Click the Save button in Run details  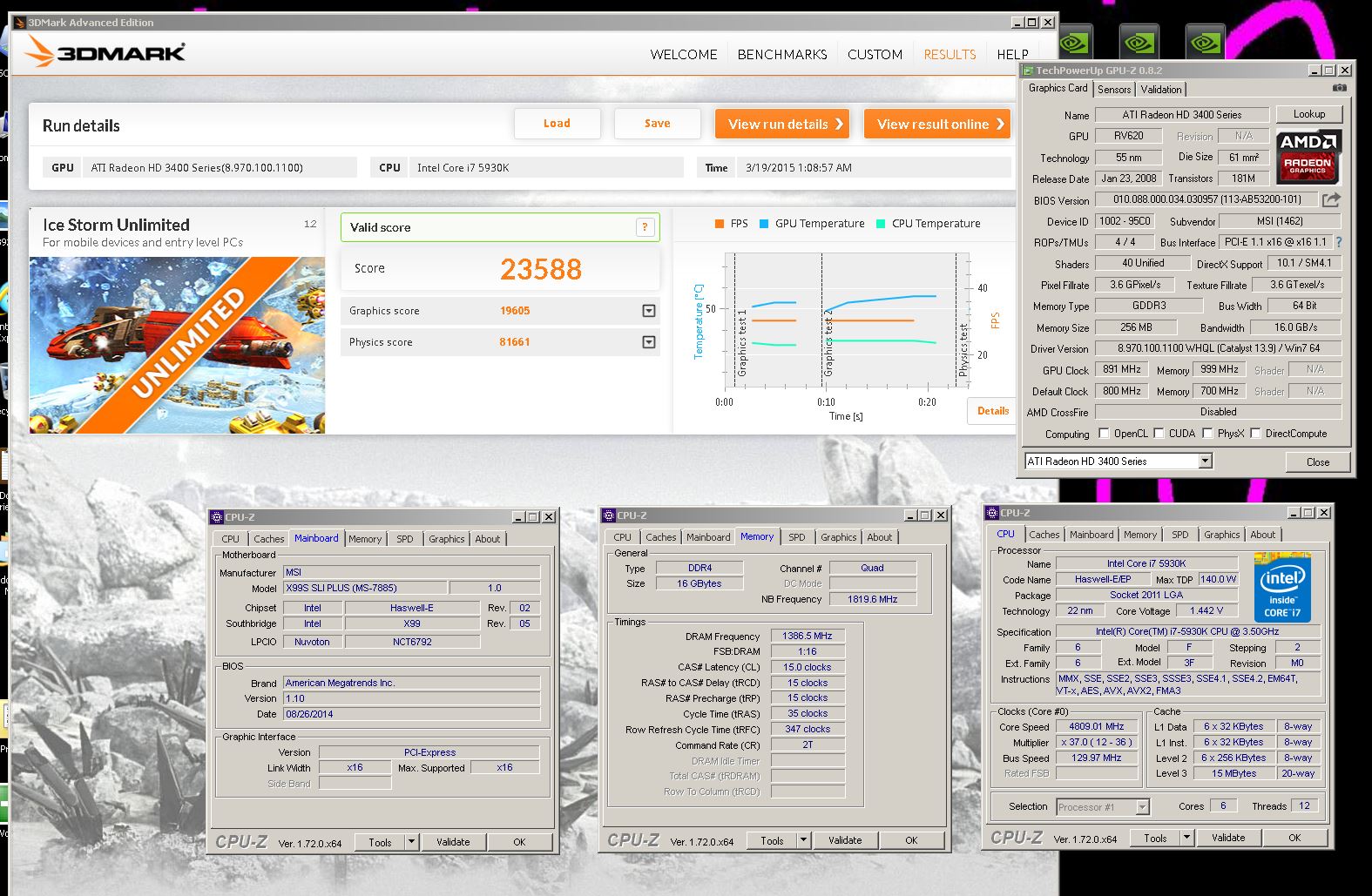pos(658,124)
